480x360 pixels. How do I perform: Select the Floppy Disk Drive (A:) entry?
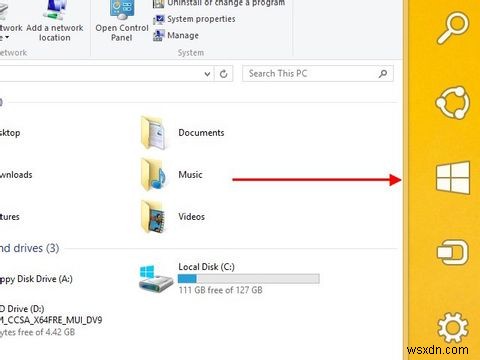(36, 279)
